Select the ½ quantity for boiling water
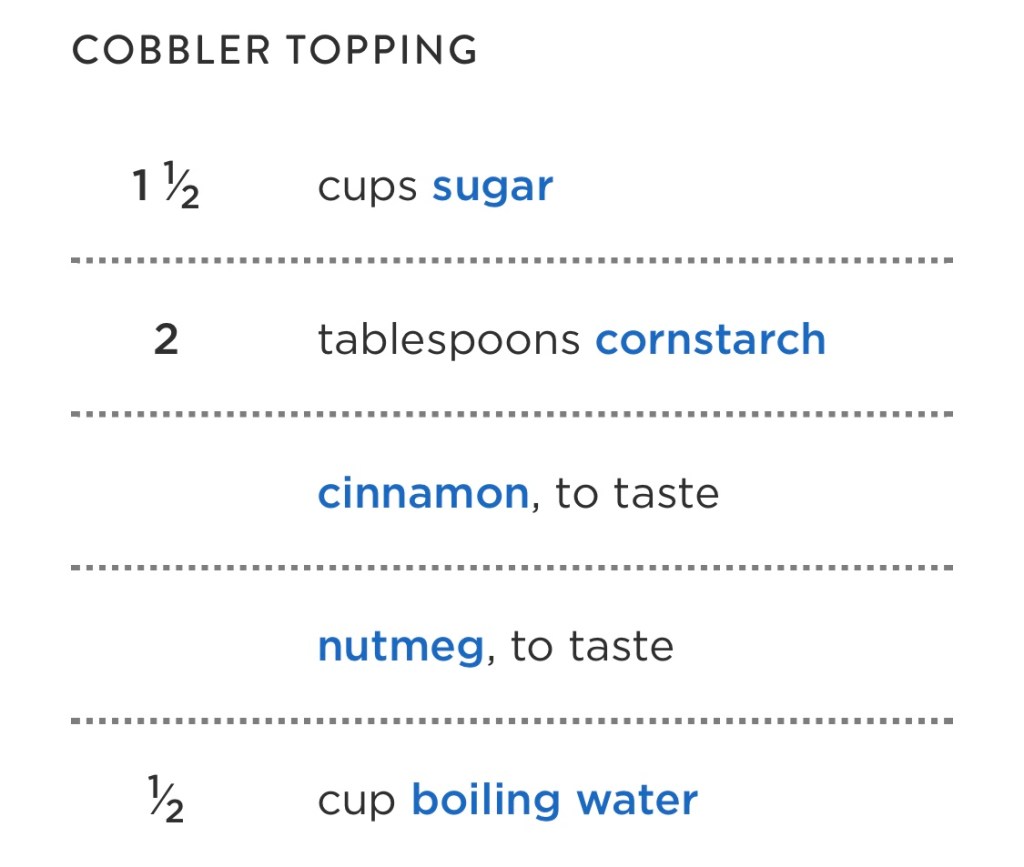Screen dimensions: 1024x867 pyautogui.click(x=166, y=803)
